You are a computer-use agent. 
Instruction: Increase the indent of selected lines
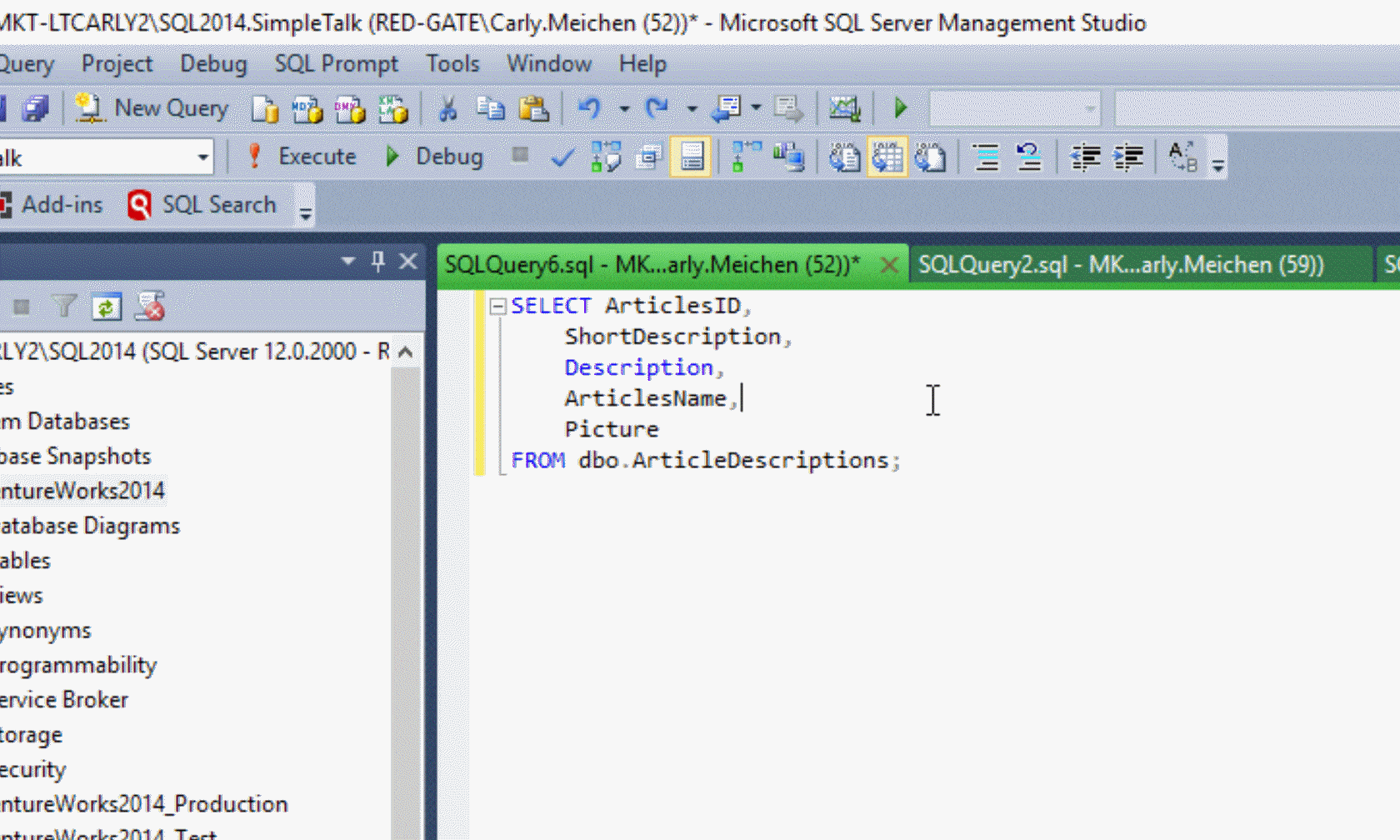pyautogui.click(x=1128, y=157)
